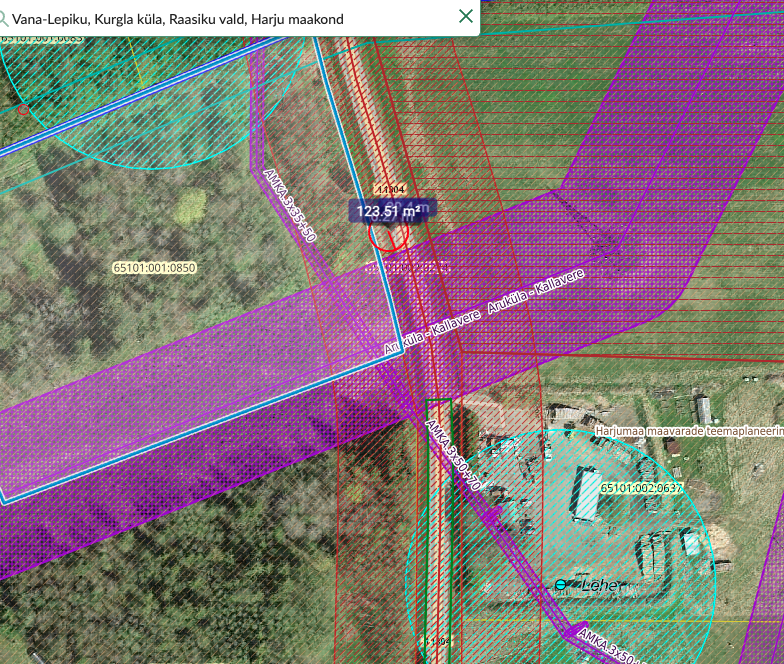
Task: Select parcel label 65101:002:0637
Action: [x=641, y=487]
